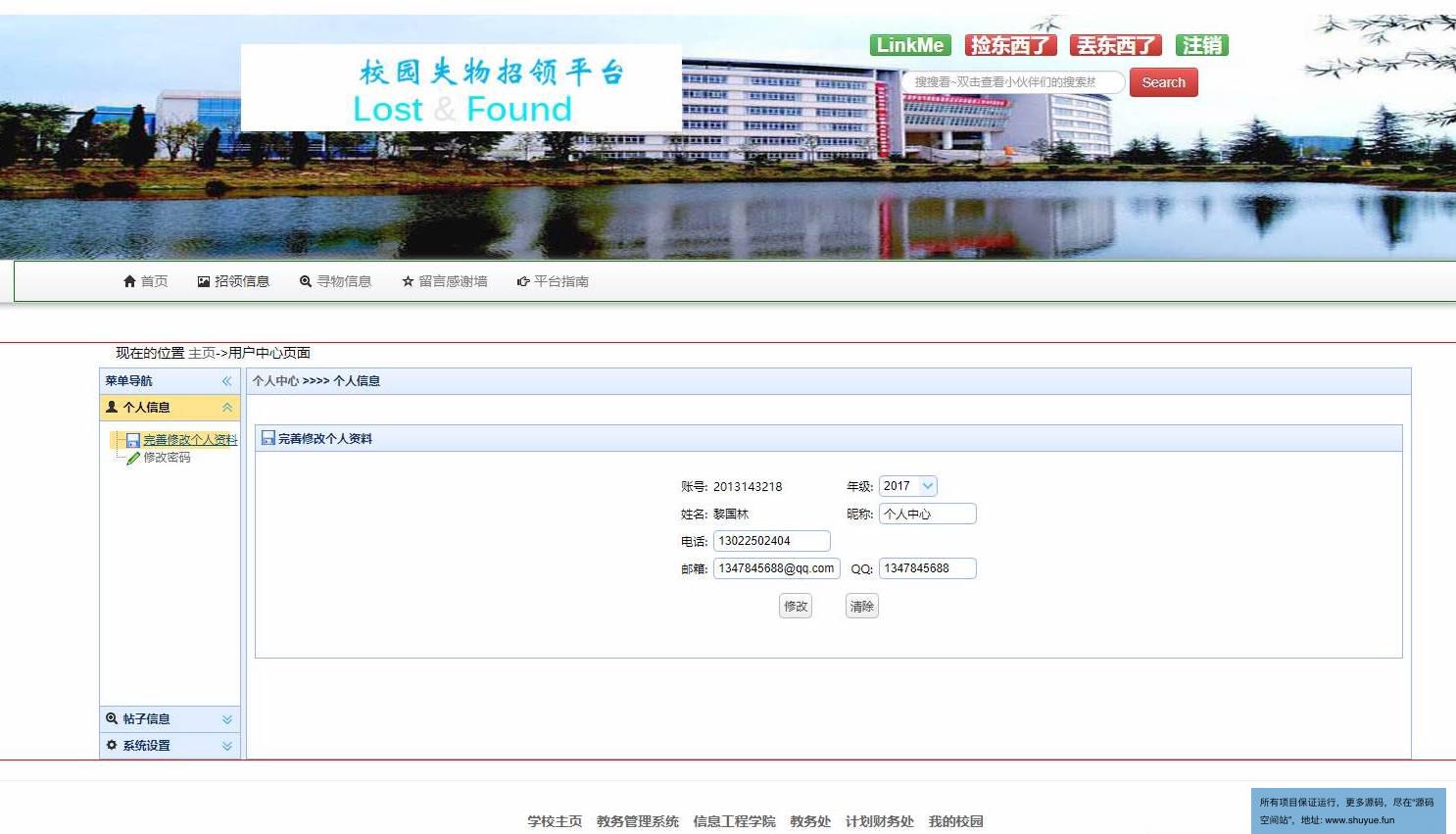Click the 修改 button to save changes
1456x834 pixels.
coord(796,607)
